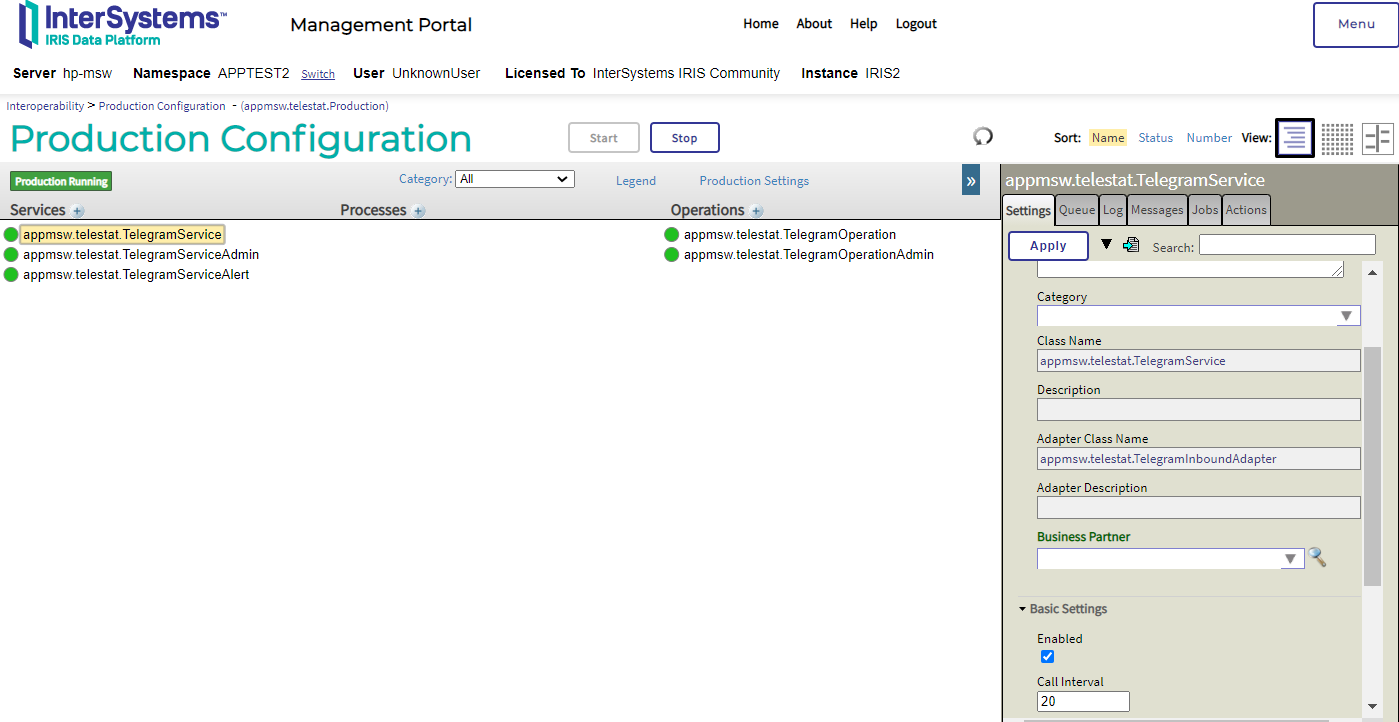Select the monitor grid view icon
The width and height of the screenshot is (1399, 722).
pyautogui.click(x=1337, y=138)
